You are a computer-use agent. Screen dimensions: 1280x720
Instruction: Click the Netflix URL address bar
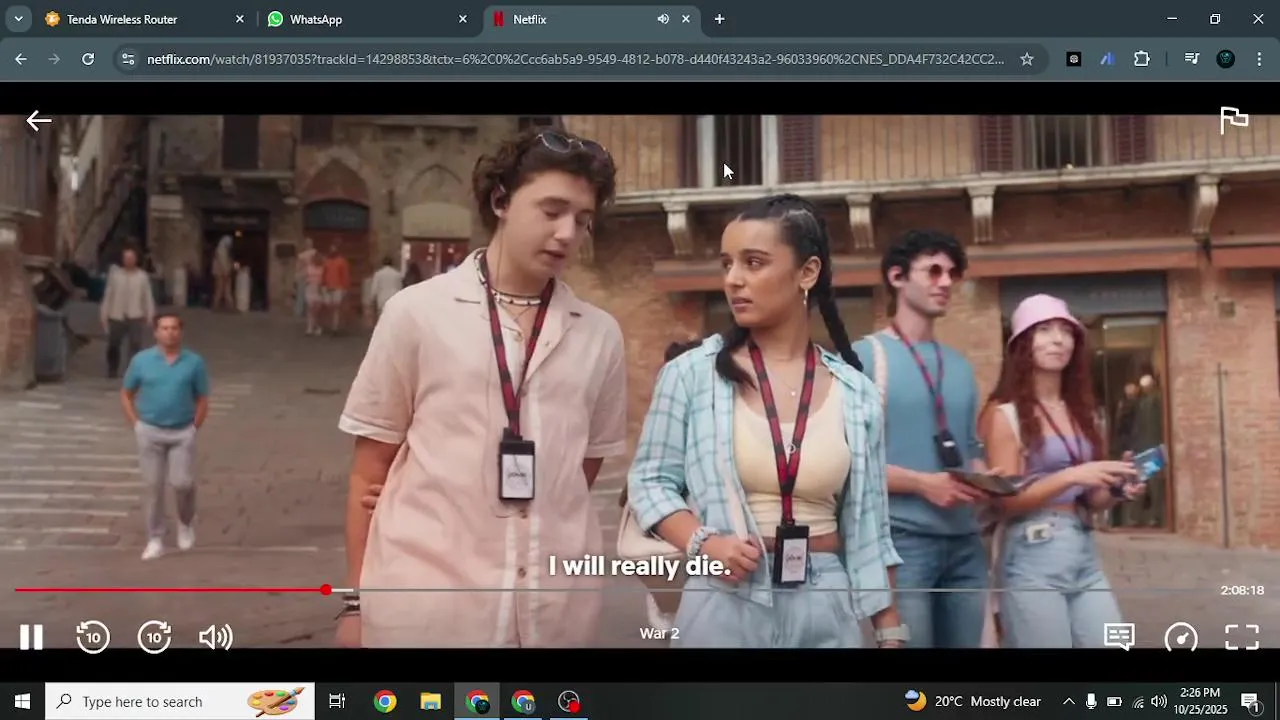pos(575,59)
